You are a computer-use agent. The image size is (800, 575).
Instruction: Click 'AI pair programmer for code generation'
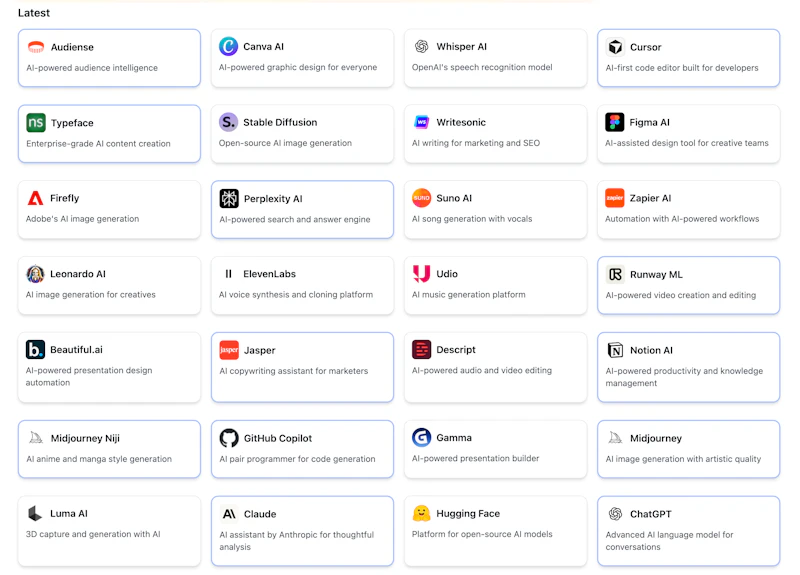[297, 459]
